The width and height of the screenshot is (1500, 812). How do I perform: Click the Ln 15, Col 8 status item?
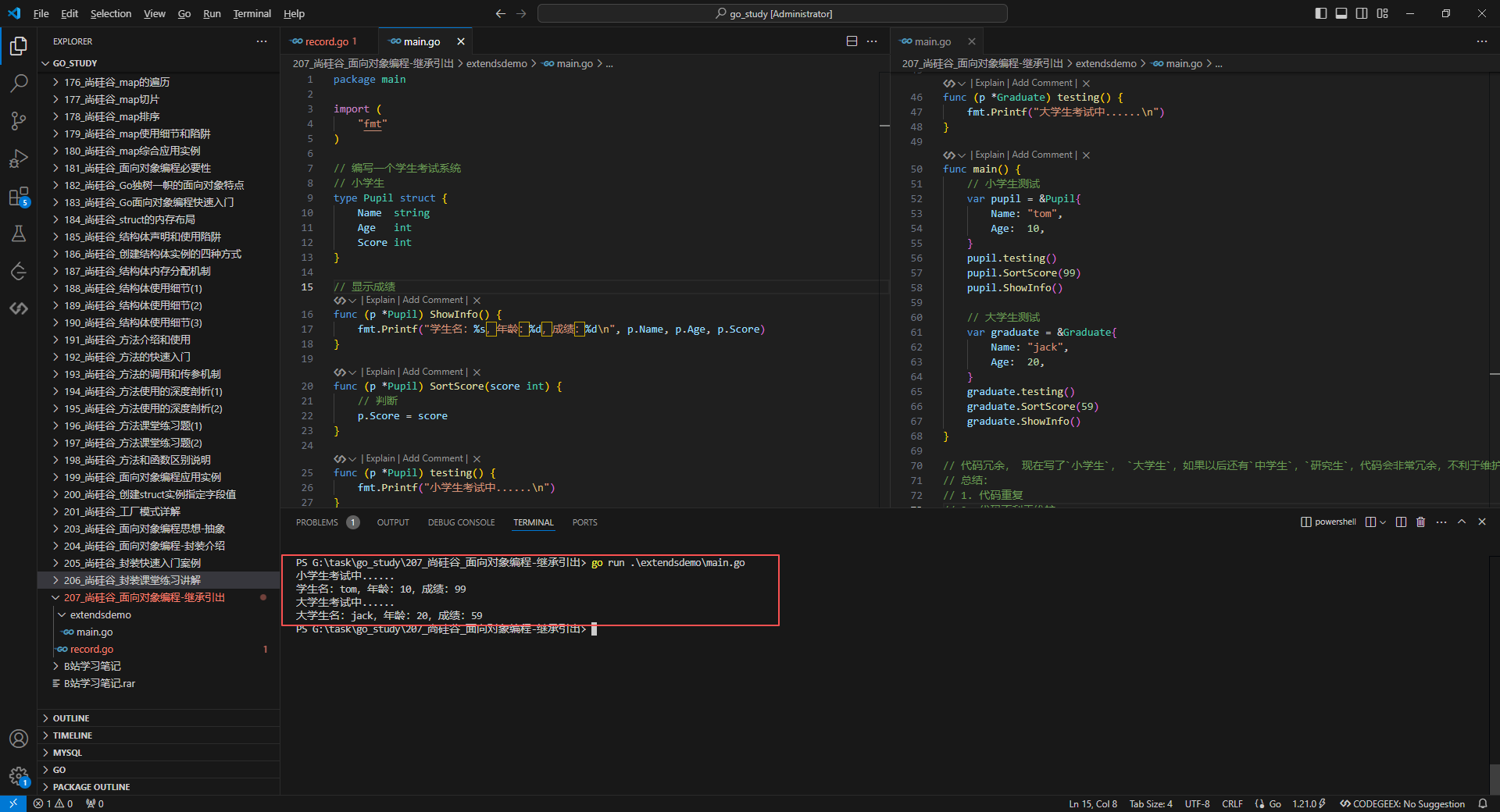click(1093, 803)
